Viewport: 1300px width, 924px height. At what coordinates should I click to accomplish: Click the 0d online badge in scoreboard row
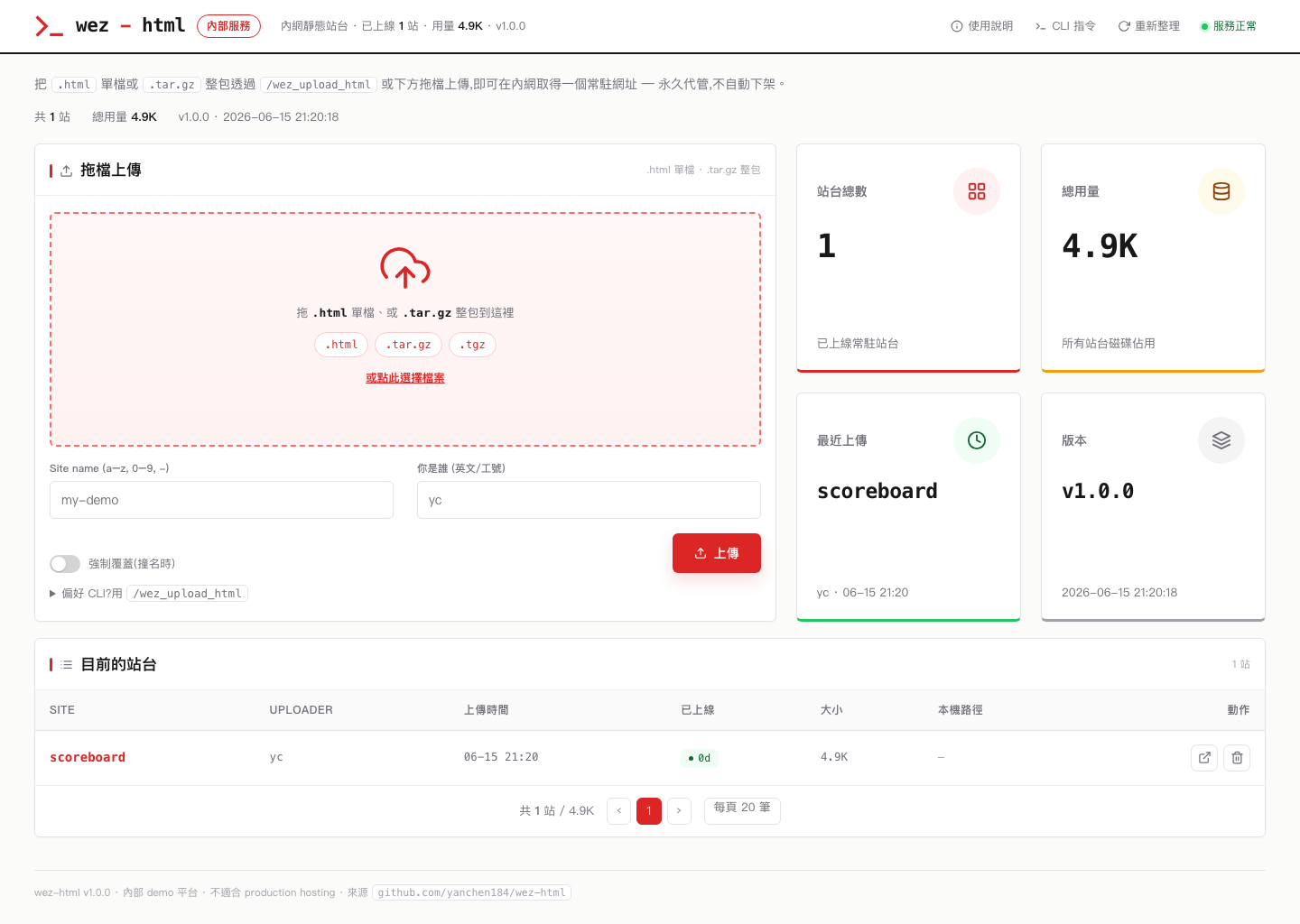pyautogui.click(x=700, y=758)
